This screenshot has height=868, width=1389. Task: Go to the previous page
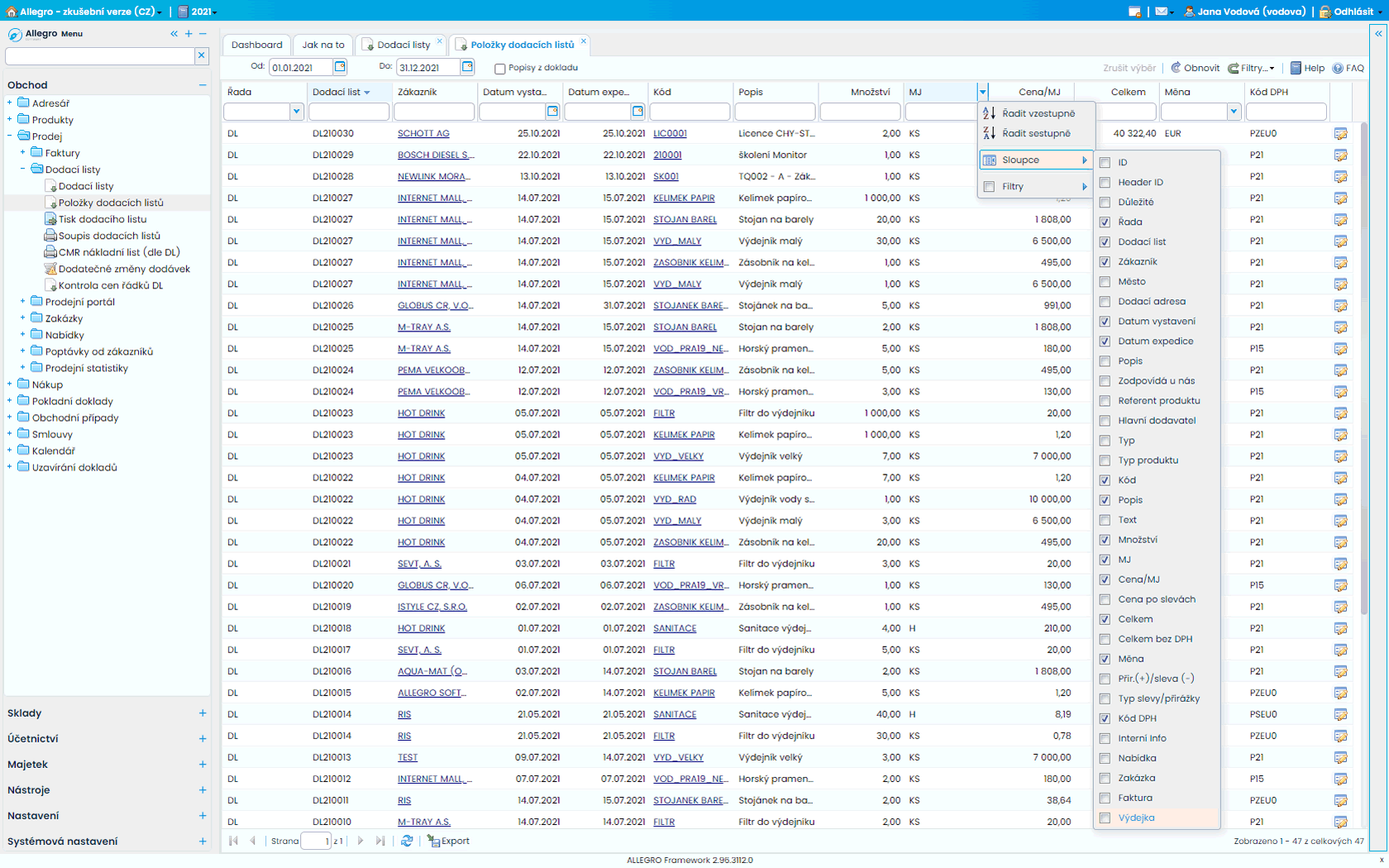253,841
